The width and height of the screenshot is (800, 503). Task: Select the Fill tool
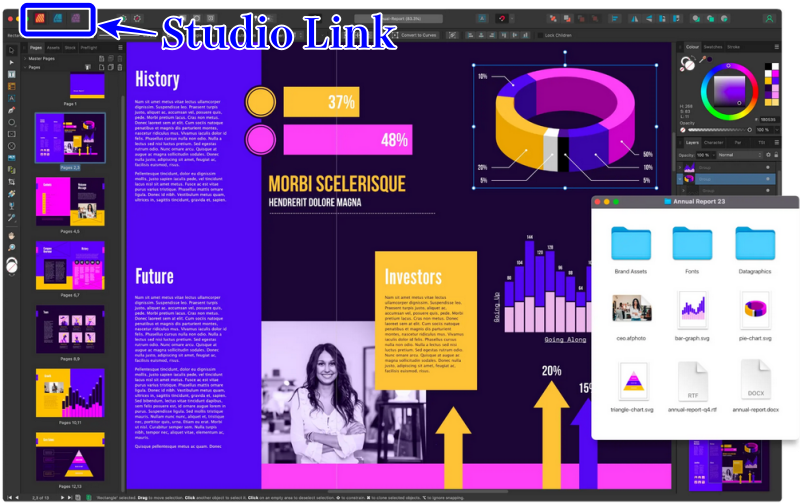click(11, 194)
